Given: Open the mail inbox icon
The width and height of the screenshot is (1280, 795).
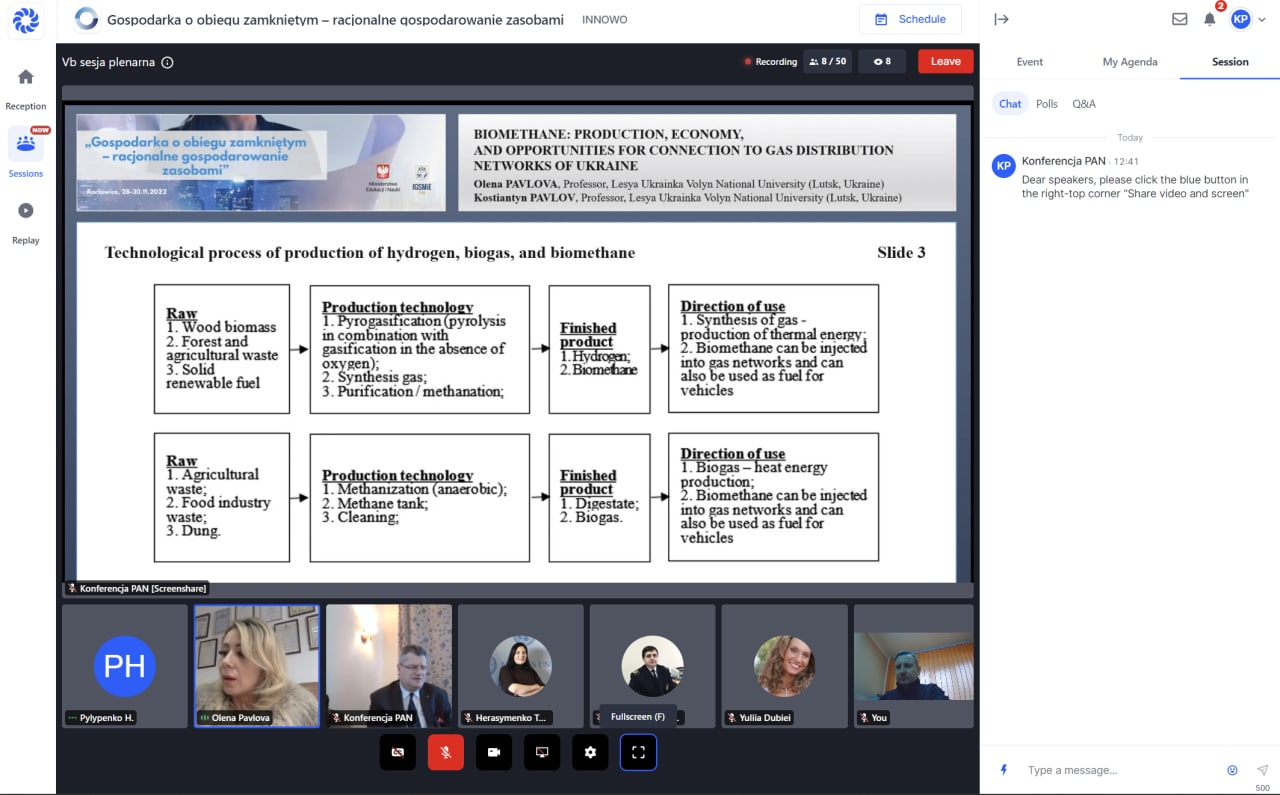Looking at the screenshot, I should 1180,19.
